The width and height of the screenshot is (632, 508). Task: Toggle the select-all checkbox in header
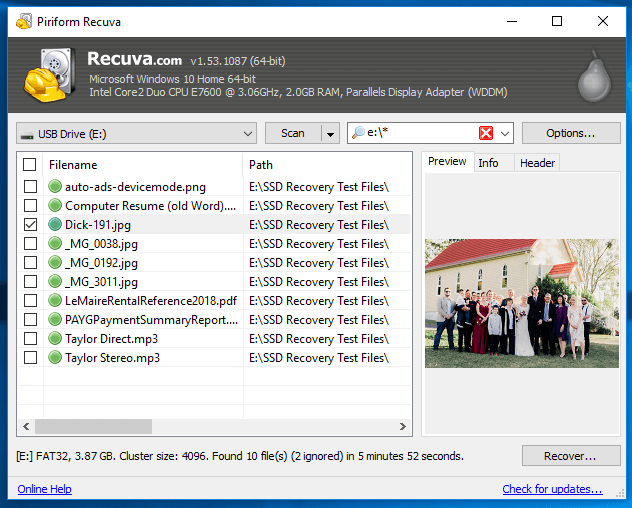tap(29, 164)
